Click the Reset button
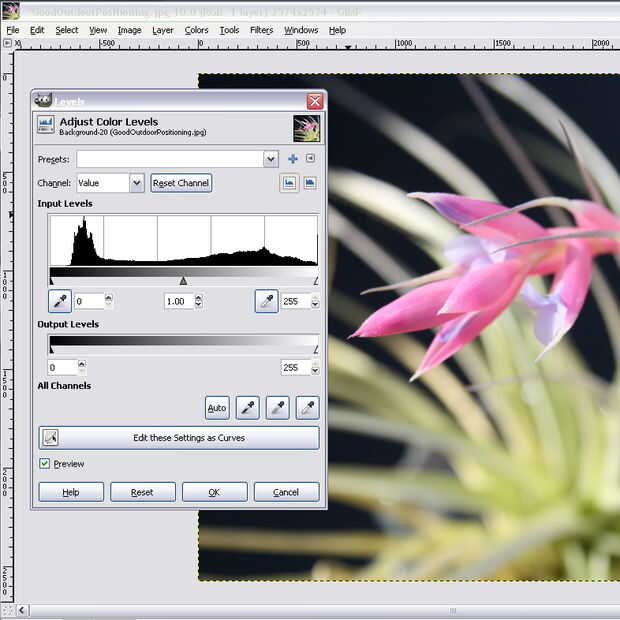 point(143,492)
